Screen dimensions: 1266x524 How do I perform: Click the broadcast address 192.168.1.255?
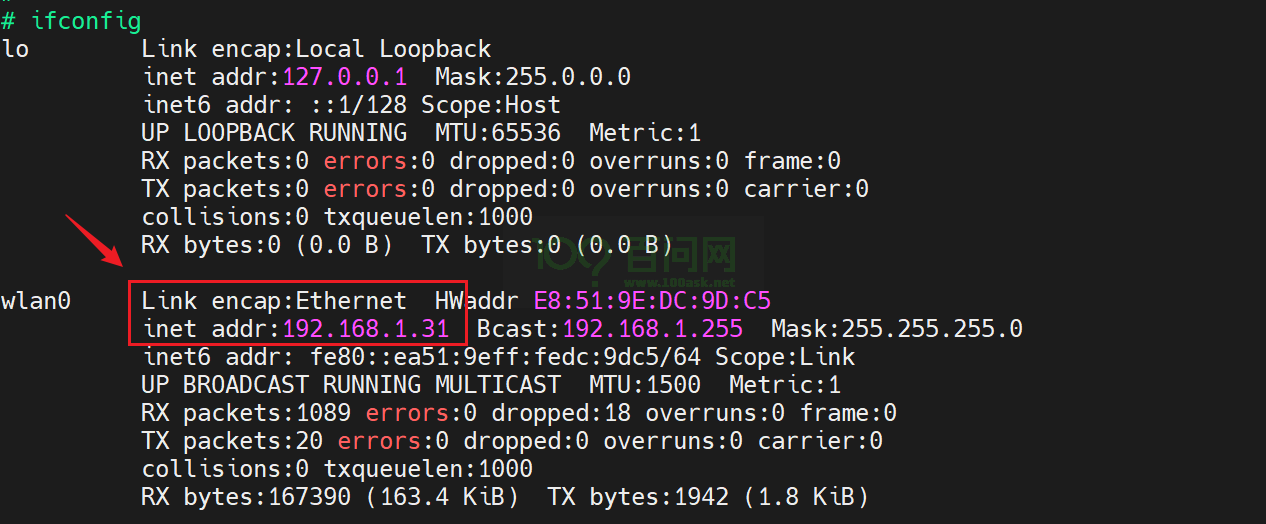pyautogui.click(x=652, y=328)
